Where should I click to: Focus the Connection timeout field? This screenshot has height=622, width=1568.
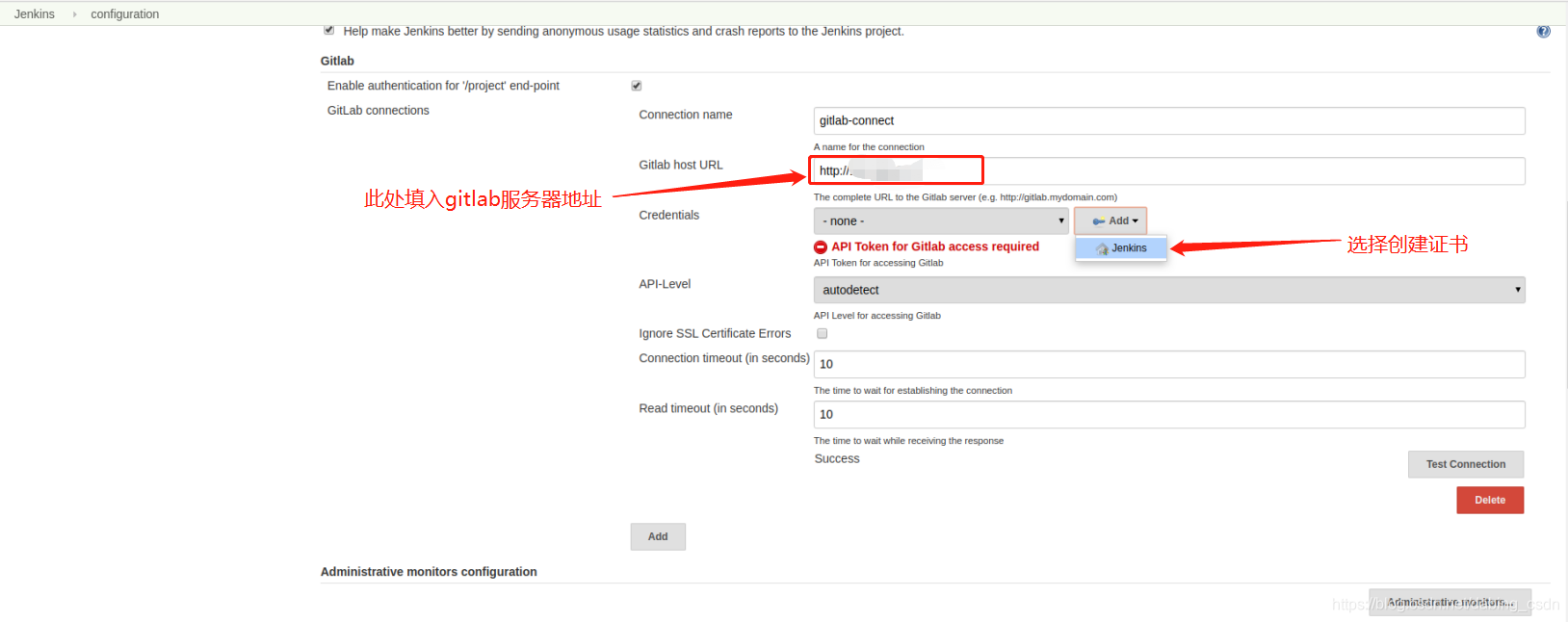click(1169, 364)
